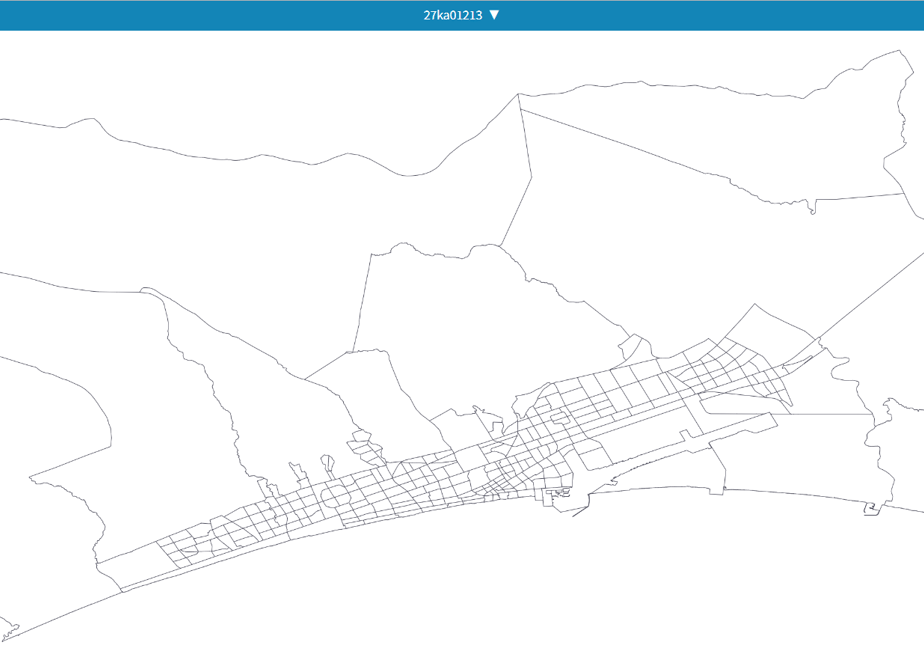The height and width of the screenshot is (660, 924).
Task: Select the small harbor notch on the eastern shoreline
Action: click(x=872, y=509)
